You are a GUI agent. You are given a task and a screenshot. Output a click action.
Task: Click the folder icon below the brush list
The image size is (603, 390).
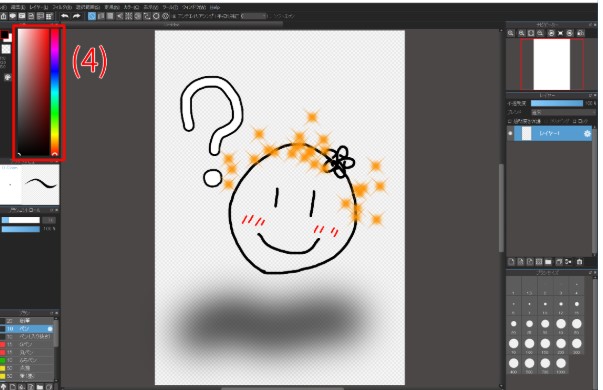click(40, 387)
